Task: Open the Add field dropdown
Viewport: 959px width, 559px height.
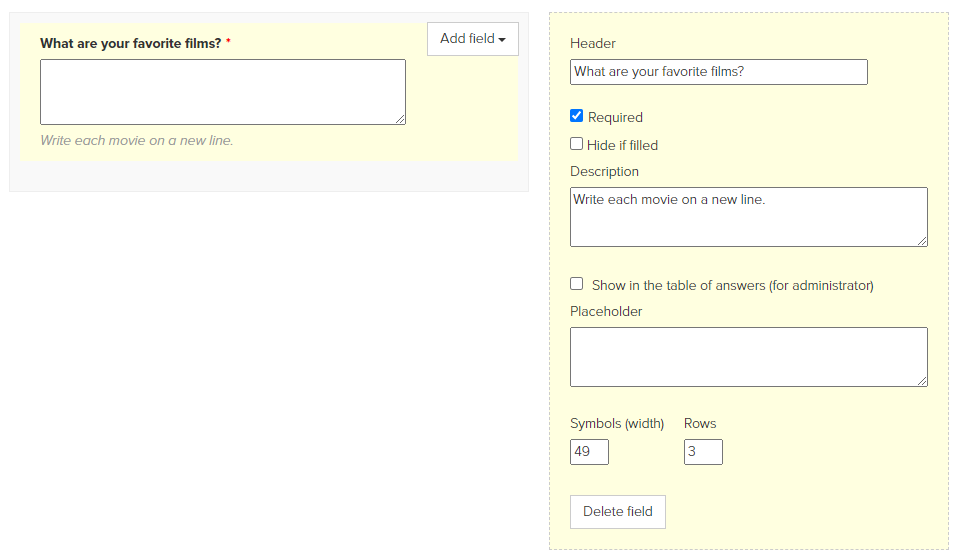Action: click(472, 39)
